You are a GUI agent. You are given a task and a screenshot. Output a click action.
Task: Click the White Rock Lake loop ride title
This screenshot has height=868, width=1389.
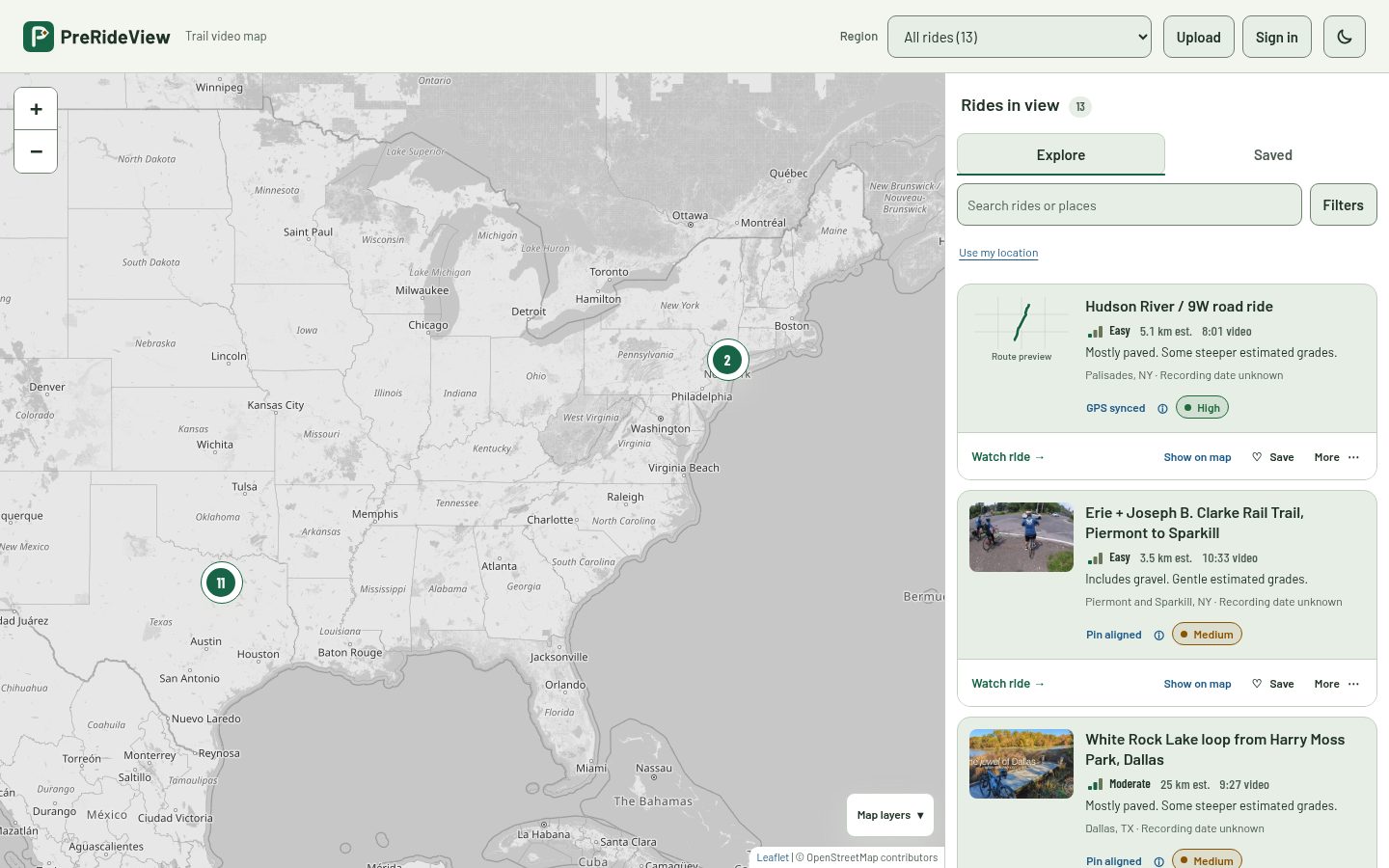point(1215,749)
